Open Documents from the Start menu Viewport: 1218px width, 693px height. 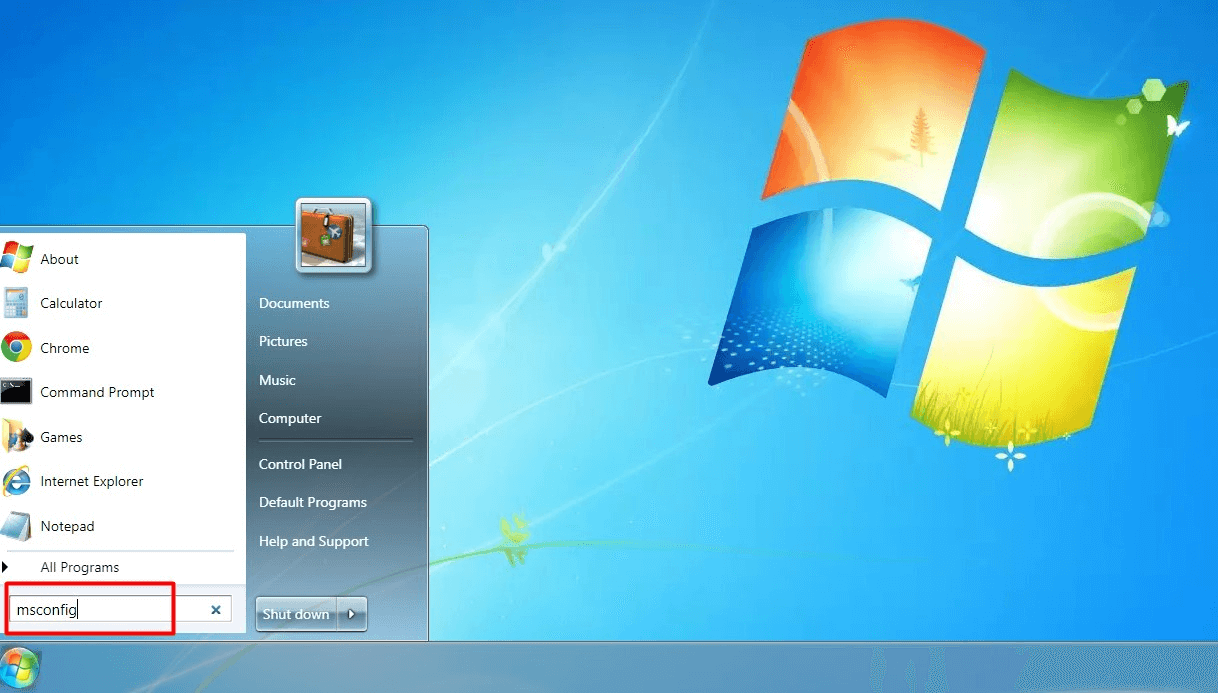pos(294,303)
